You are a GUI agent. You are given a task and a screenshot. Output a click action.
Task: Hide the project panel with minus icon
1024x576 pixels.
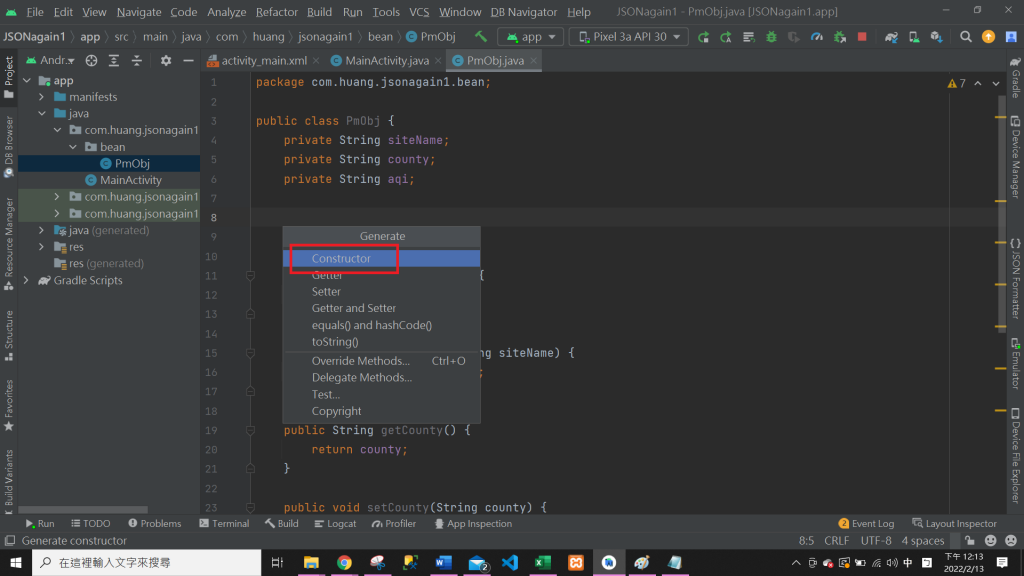(188, 61)
